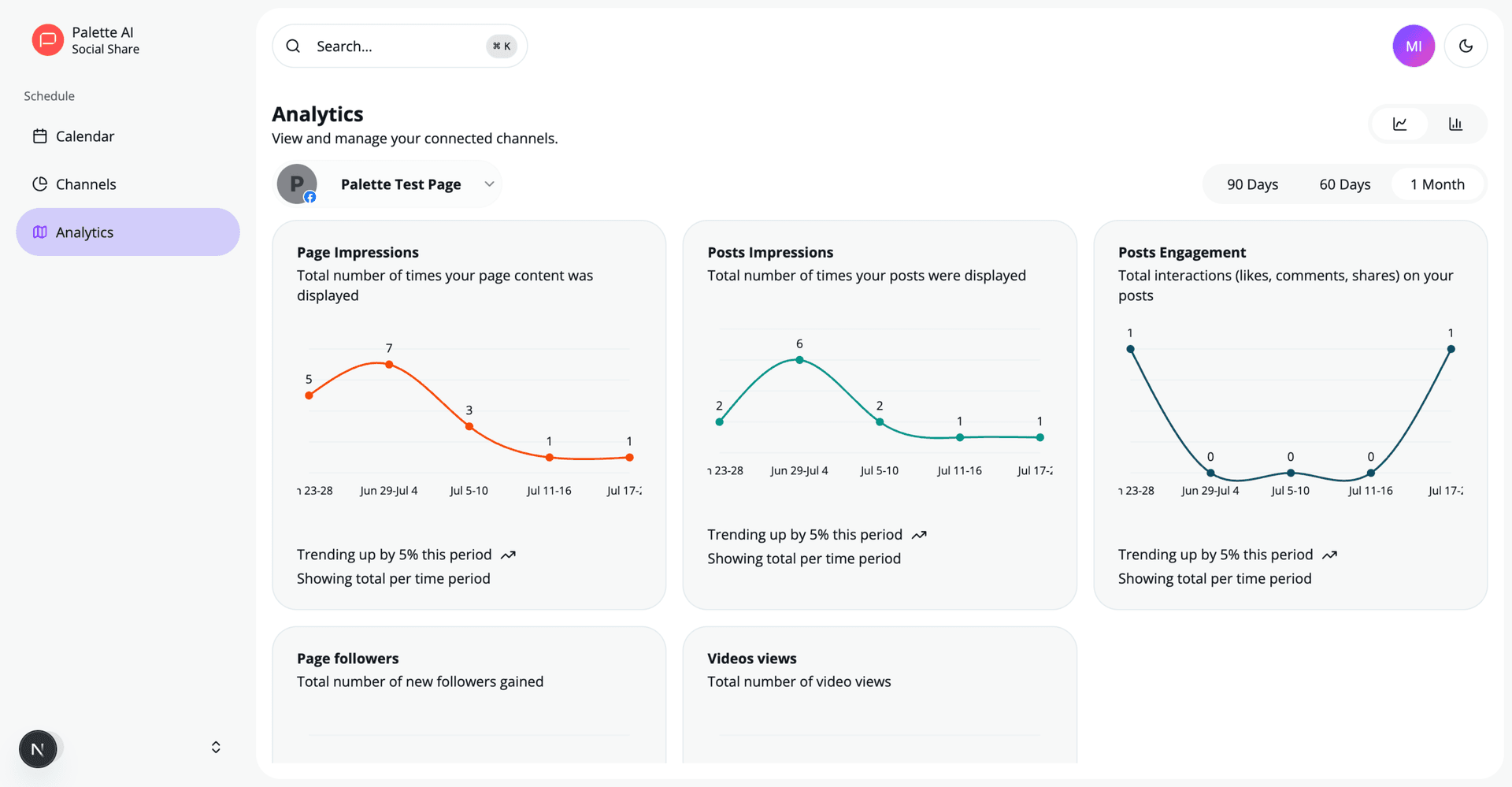Select the 1 Month period button
This screenshot has width=1512, height=787.
click(x=1438, y=184)
